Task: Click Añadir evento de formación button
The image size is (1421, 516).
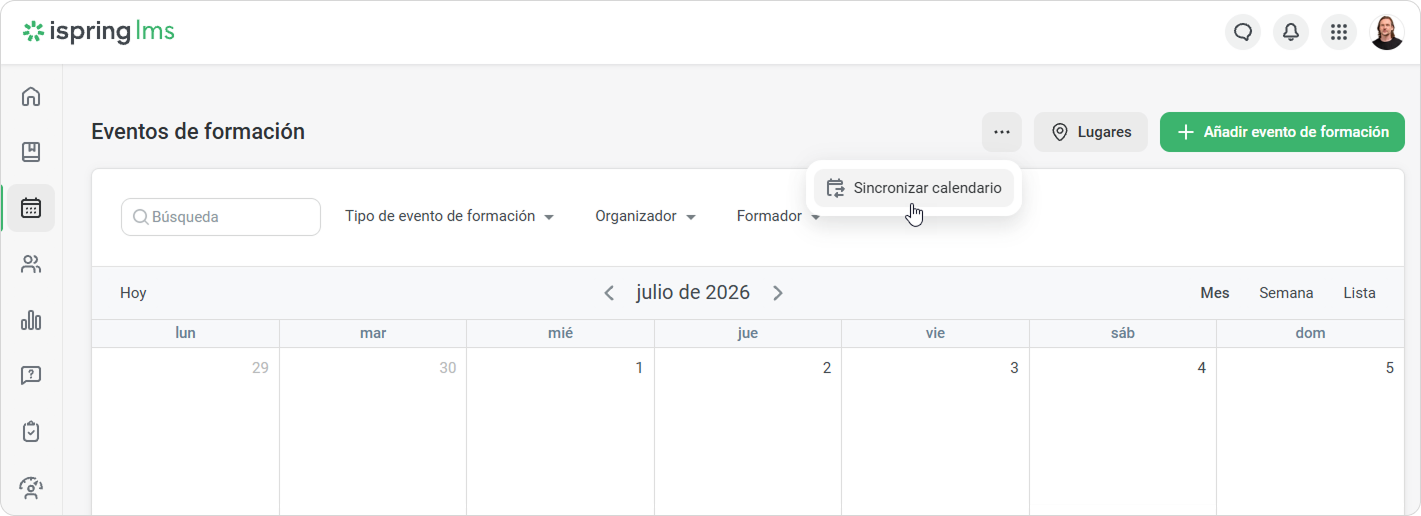Action: pos(1282,132)
